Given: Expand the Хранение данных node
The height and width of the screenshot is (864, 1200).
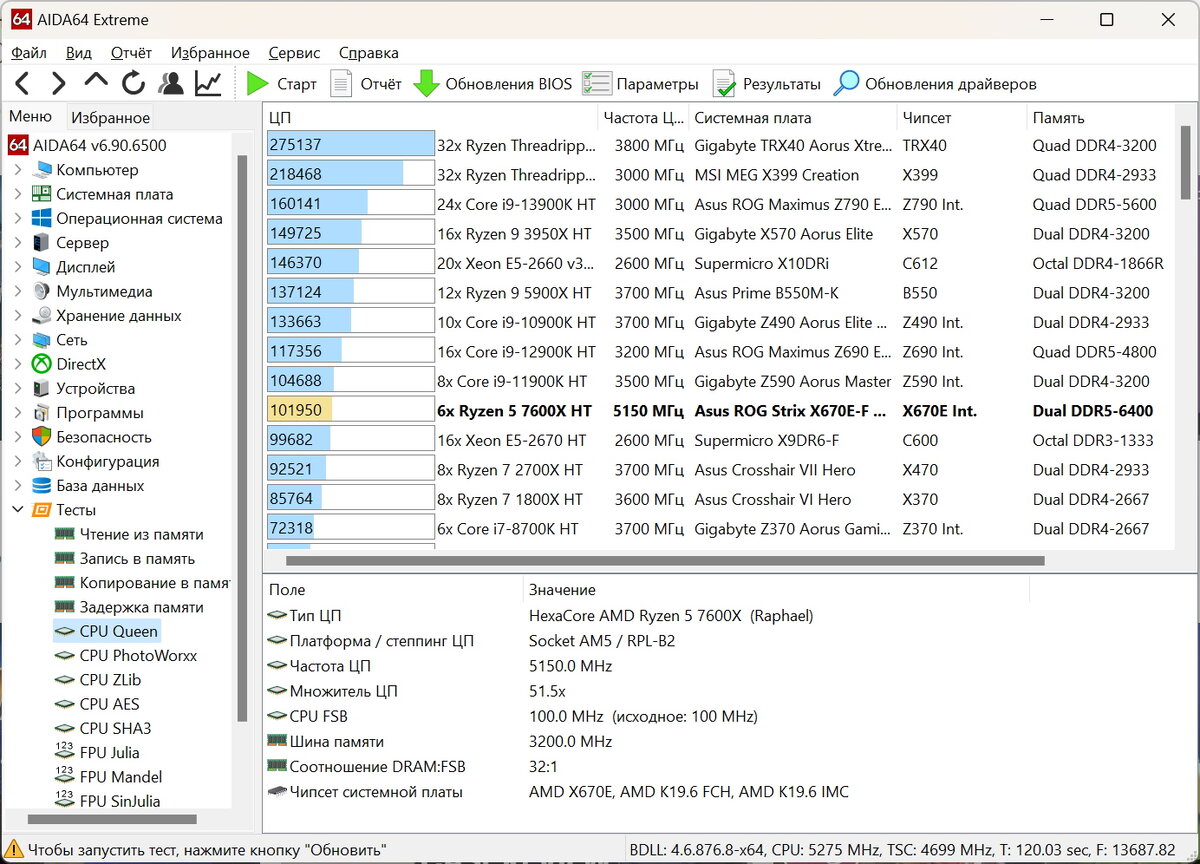Looking at the screenshot, I should pos(17,316).
